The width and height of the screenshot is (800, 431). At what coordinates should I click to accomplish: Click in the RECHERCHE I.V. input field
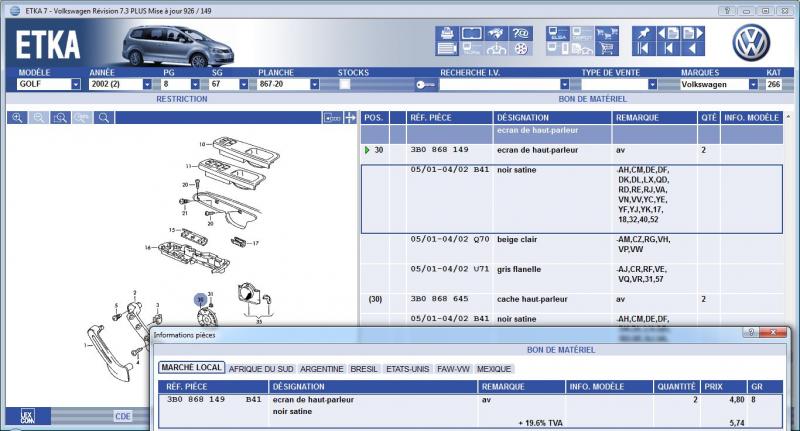pos(499,85)
